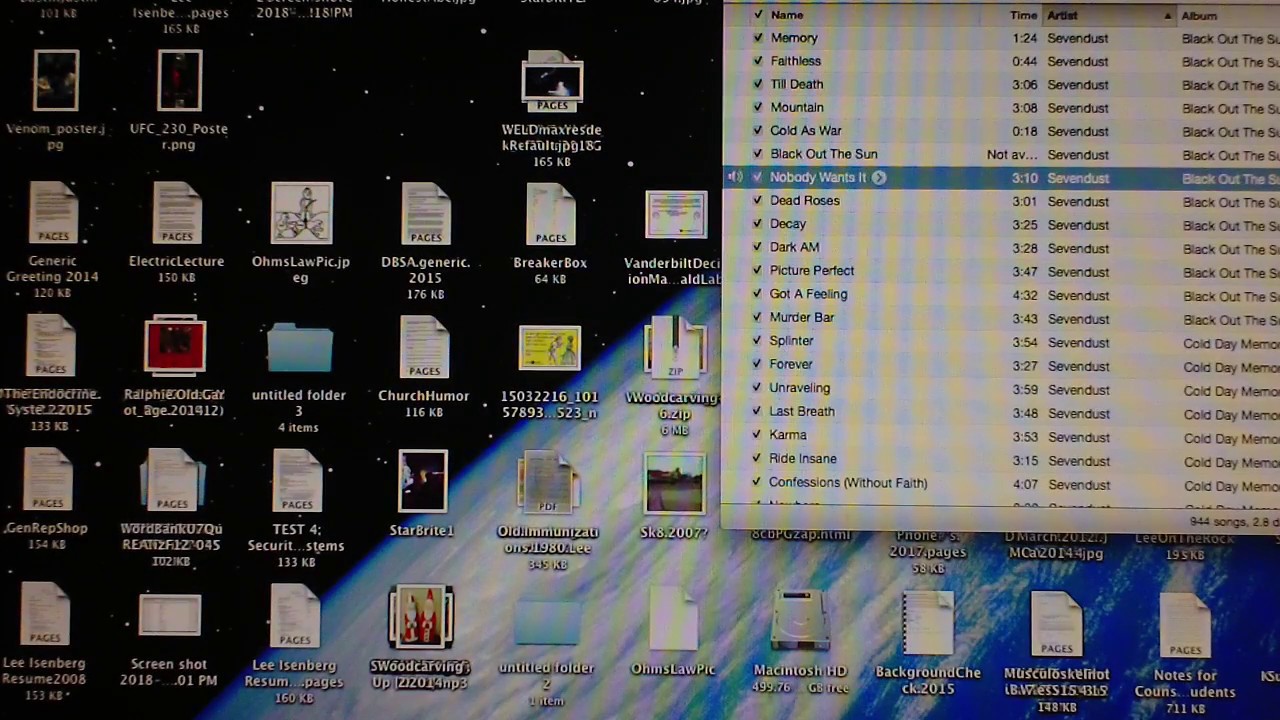Select the OhmsLawPic.jpeg image icon
1280x720 pixels.
(301, 213)
